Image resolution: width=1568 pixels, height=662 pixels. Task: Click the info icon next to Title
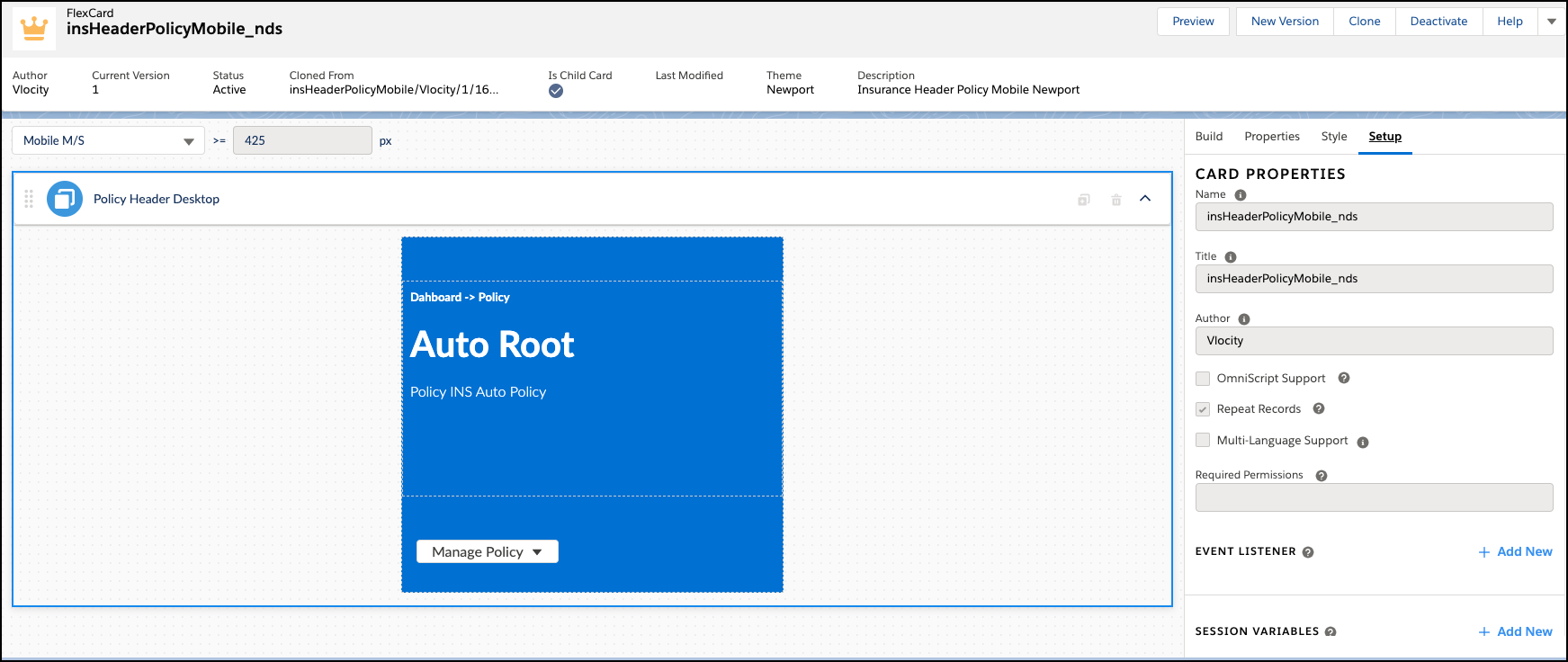pyautogui.click(x=1231, y=257)
